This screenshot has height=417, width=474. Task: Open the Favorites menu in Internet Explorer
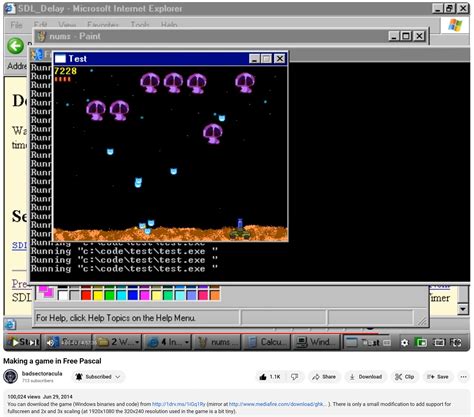click(x=103, y=25)
